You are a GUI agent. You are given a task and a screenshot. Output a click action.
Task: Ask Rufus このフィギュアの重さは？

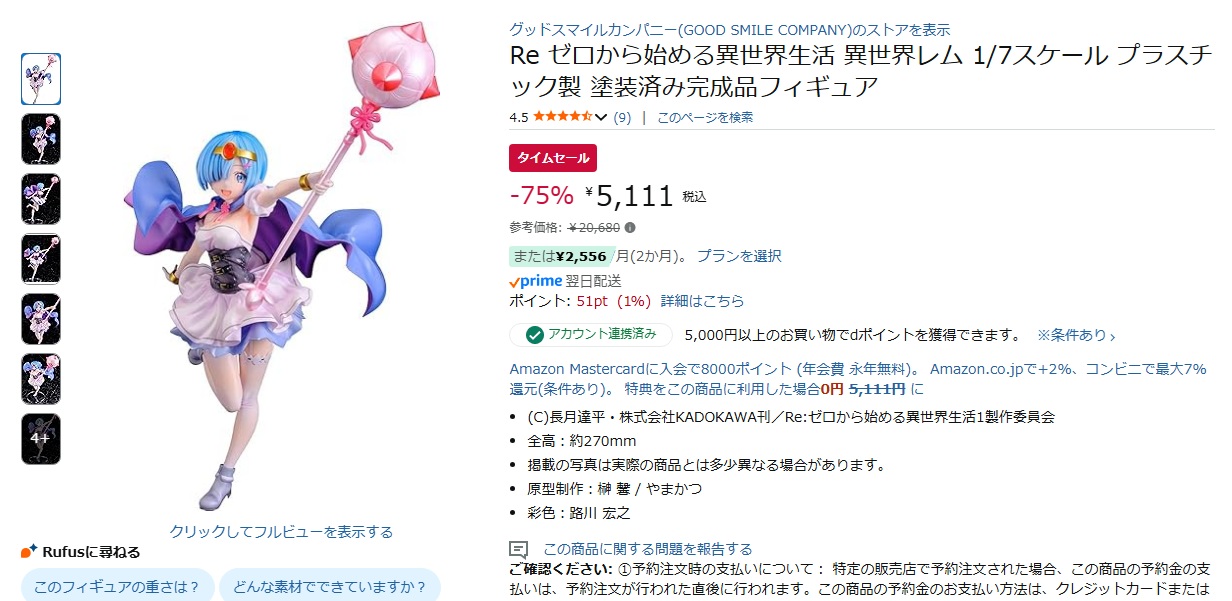point(117,586)
